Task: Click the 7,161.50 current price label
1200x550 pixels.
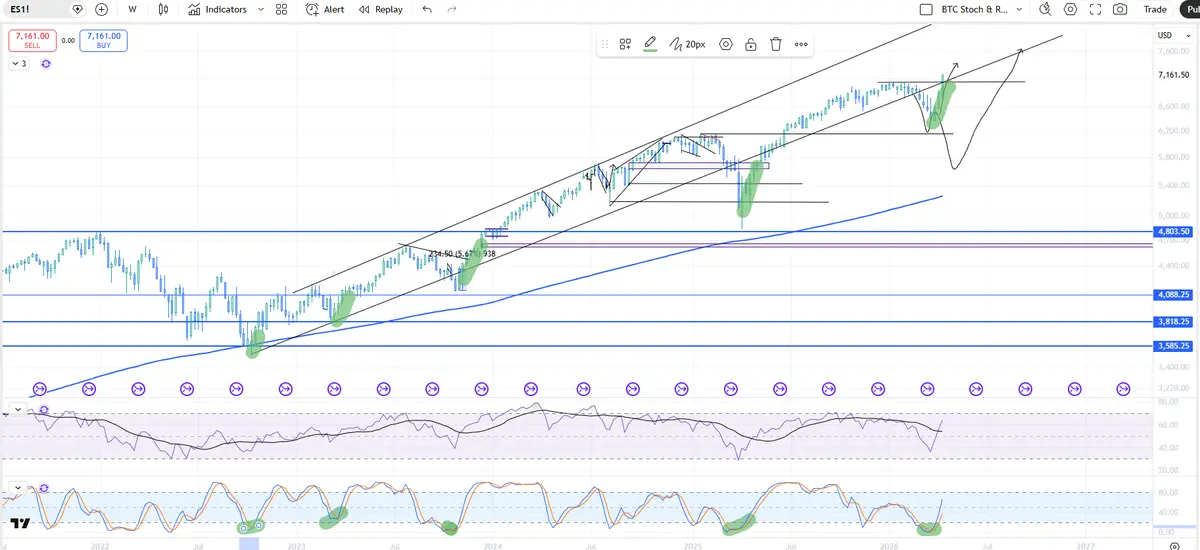Action: 1173,75
